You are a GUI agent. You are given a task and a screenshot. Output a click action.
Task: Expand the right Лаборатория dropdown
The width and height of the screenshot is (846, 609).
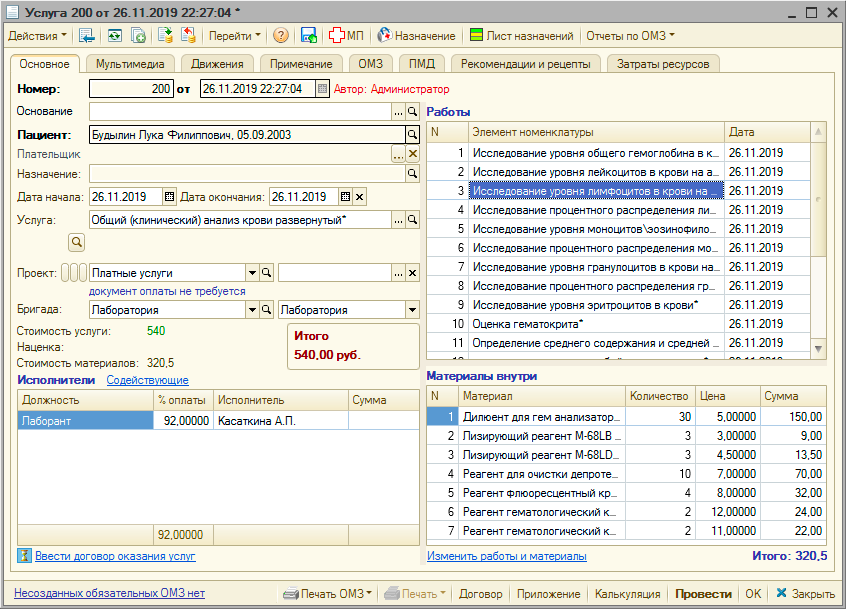[x=411, y=311]
